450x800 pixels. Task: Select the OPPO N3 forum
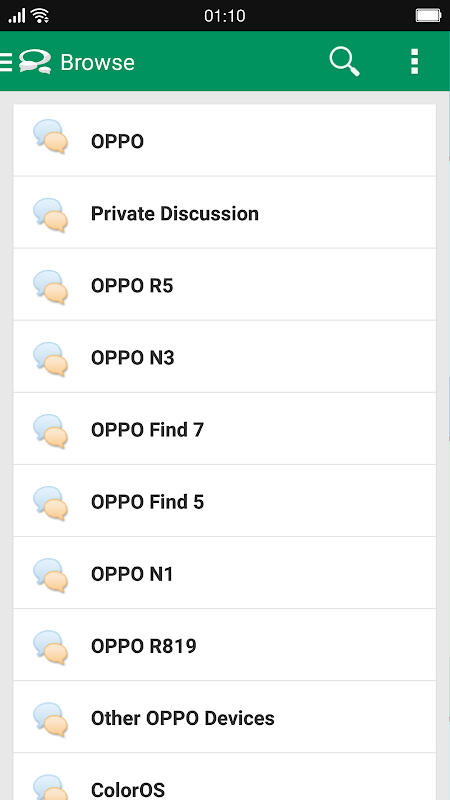(x=224, y=357)
